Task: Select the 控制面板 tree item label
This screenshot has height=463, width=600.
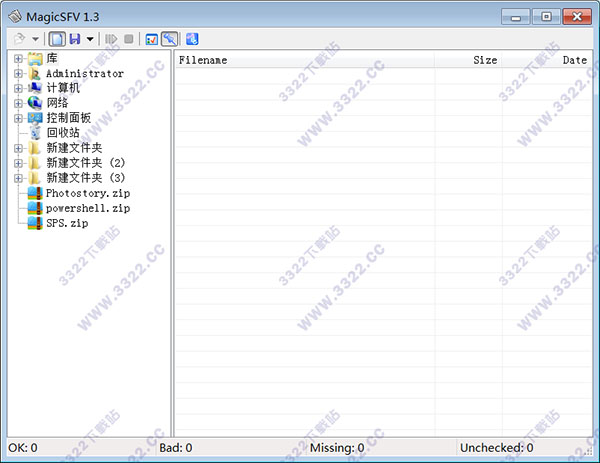Action: click(x=69, y=118)
